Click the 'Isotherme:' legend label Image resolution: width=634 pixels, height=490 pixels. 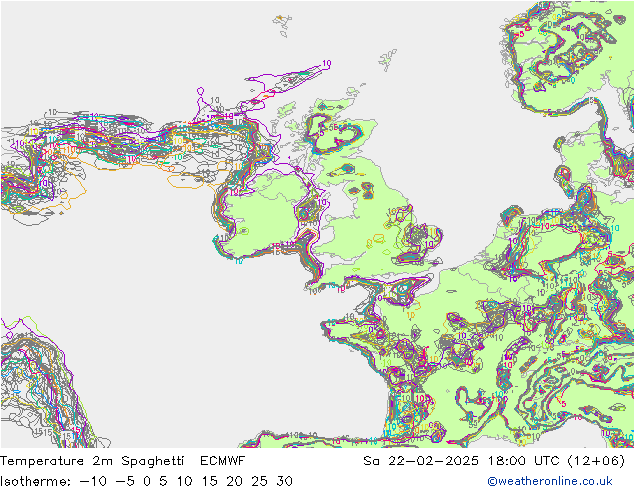35,481
